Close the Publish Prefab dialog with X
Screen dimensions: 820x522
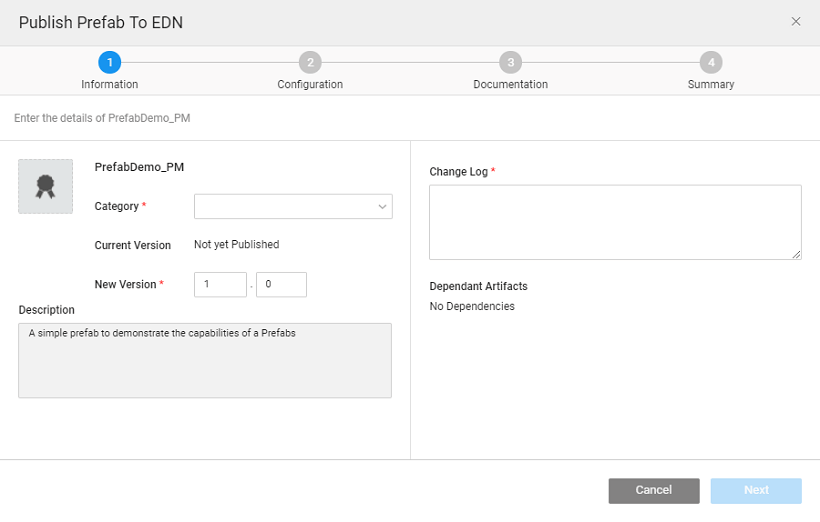pos(796,21)
